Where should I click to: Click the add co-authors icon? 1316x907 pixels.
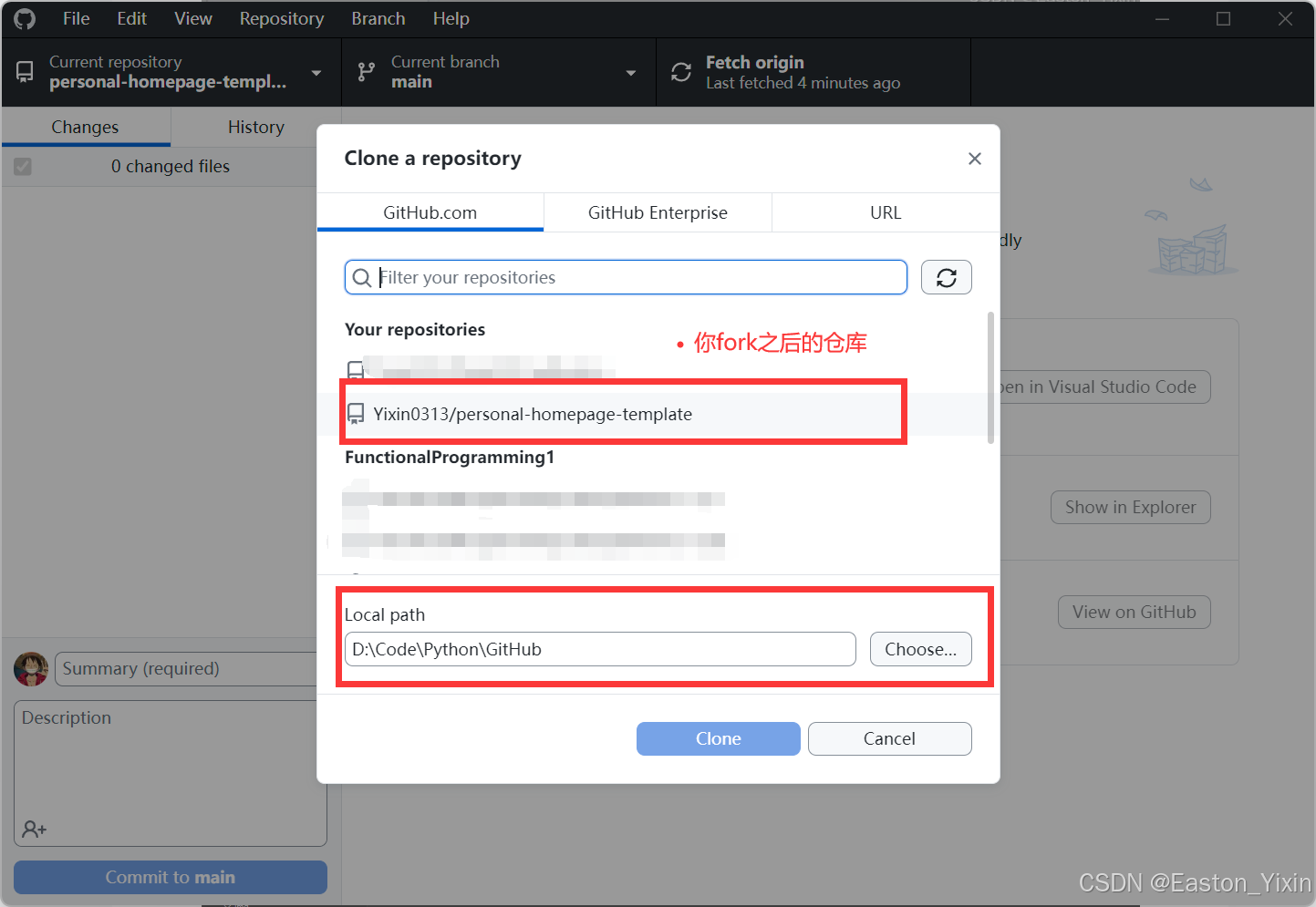coord(35,830)
